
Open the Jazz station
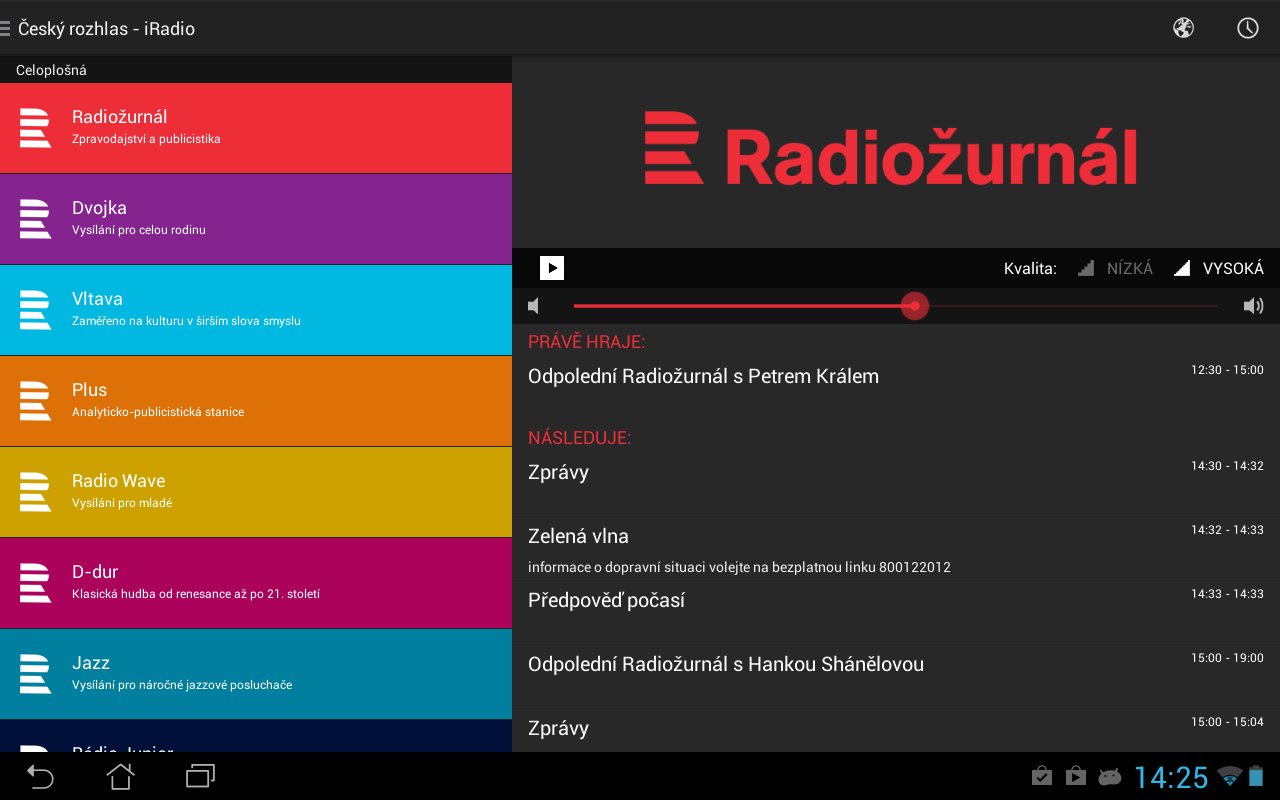[256, 674]
